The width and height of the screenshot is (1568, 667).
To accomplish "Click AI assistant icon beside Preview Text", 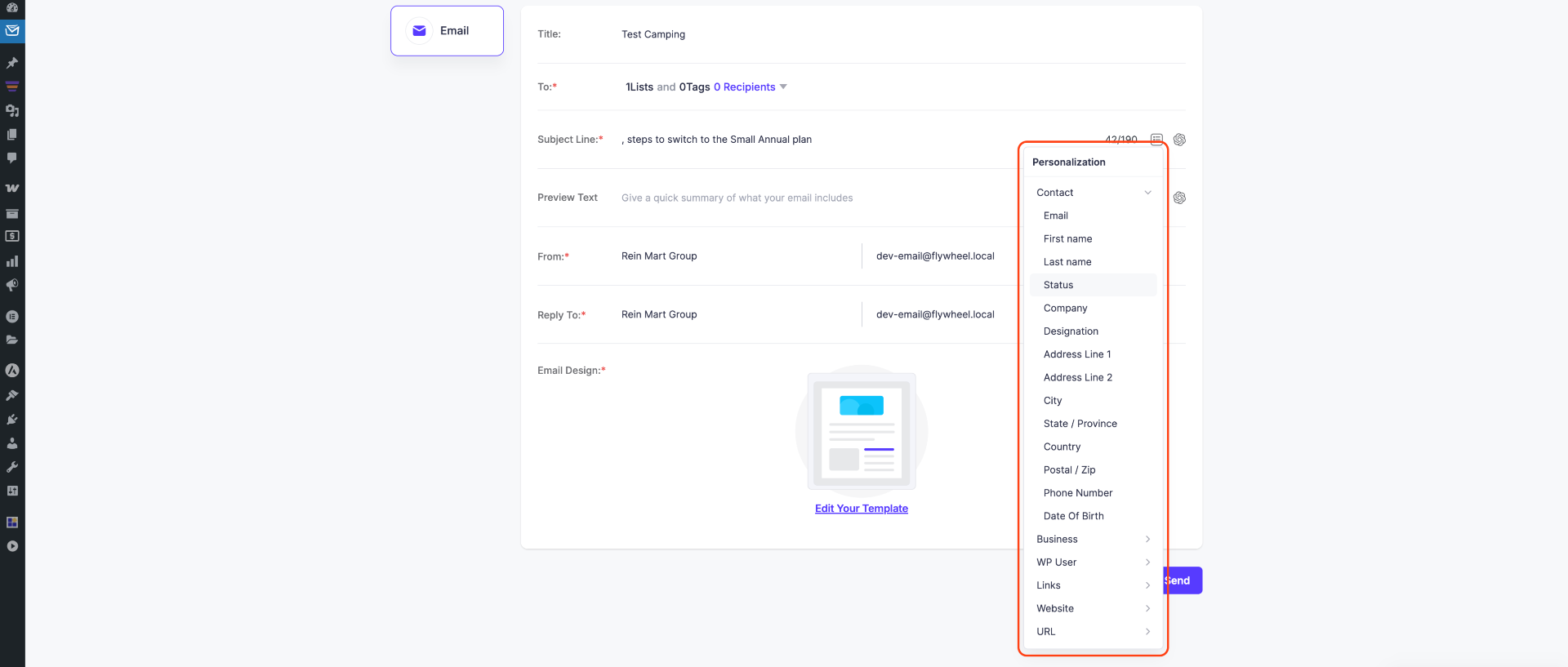I will tap(1179, 198).
